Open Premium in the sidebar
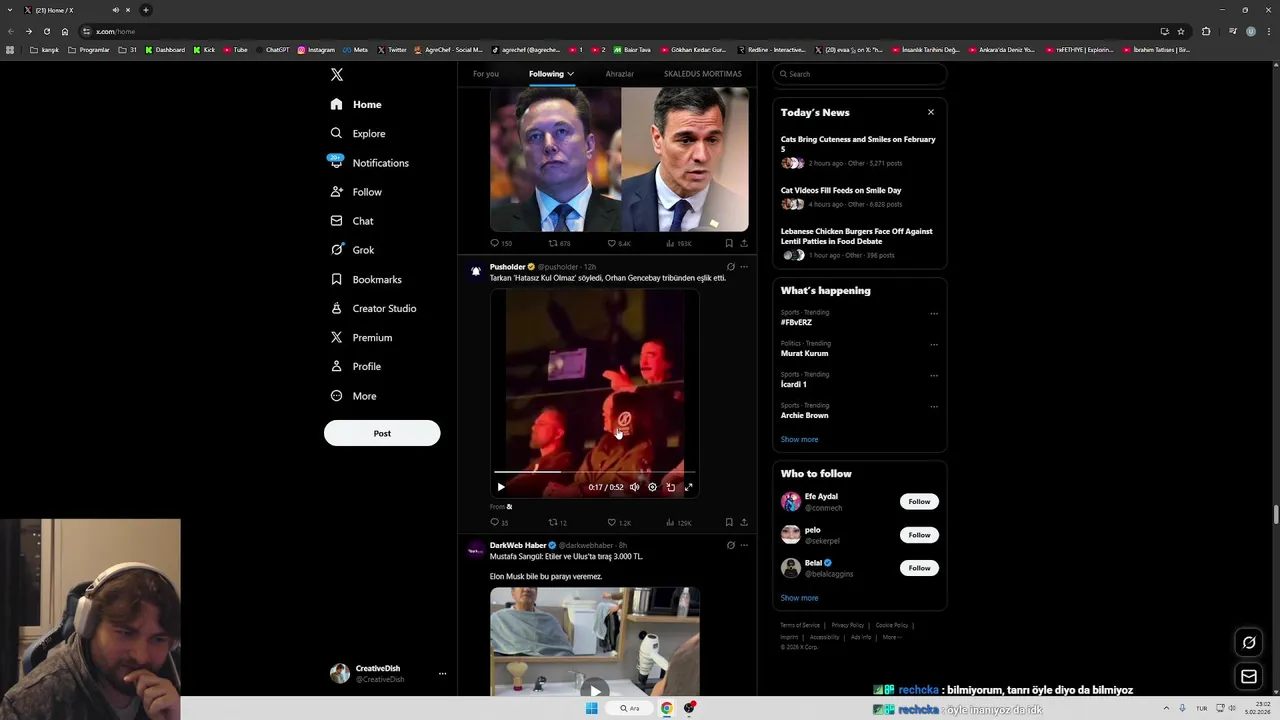The height and width of the screenshot is (720, 1280). pyautogui.click(x=361, y=337)
